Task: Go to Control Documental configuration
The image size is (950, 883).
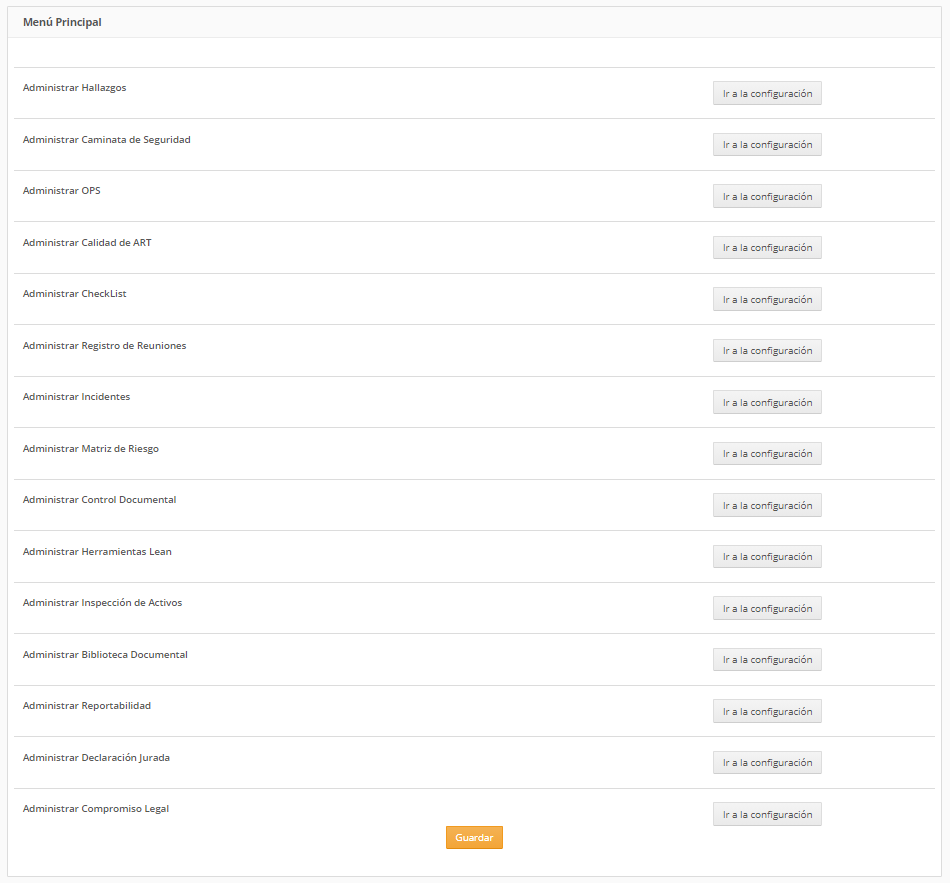Action: tap(767, 505)
